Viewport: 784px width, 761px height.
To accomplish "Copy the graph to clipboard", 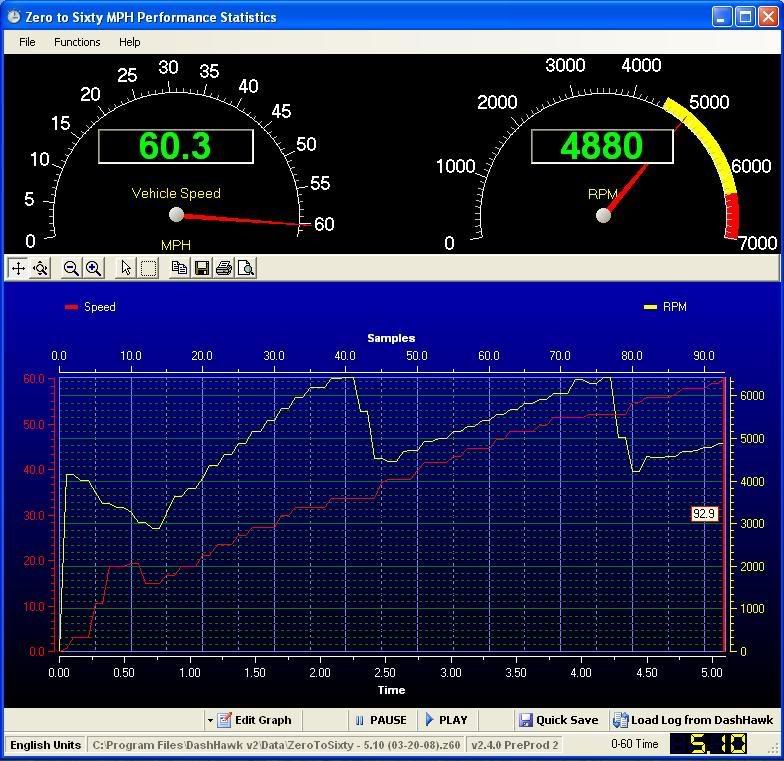I will 179,268.
